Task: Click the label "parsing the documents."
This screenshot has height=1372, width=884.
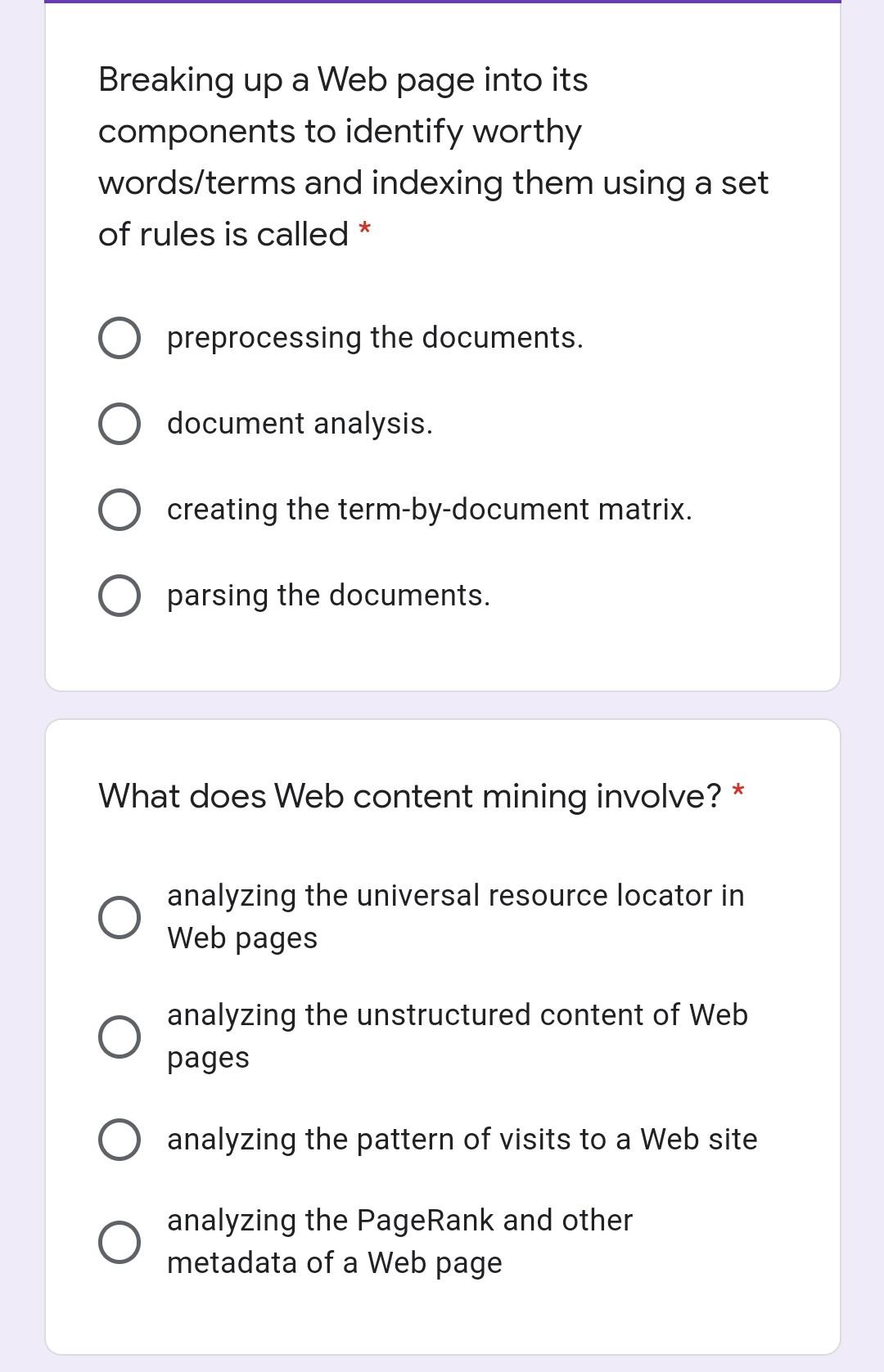Action: click(x=328, y=595)
